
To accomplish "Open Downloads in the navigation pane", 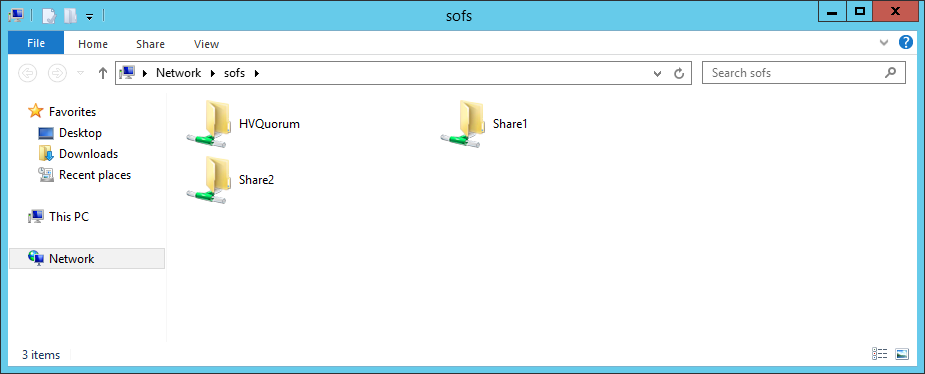I will [88, 154].
